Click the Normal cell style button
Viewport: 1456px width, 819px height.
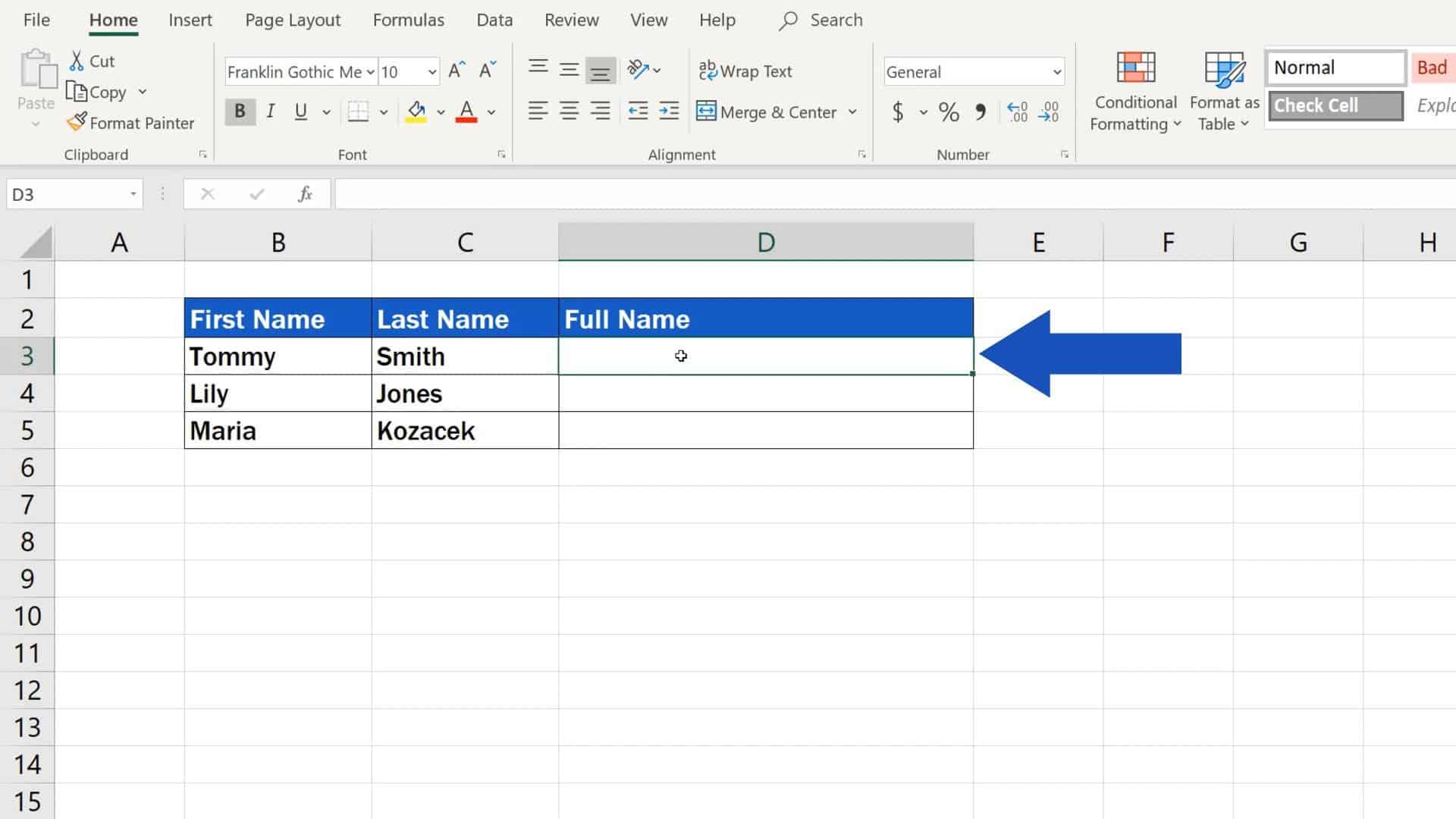[1335, 67]
